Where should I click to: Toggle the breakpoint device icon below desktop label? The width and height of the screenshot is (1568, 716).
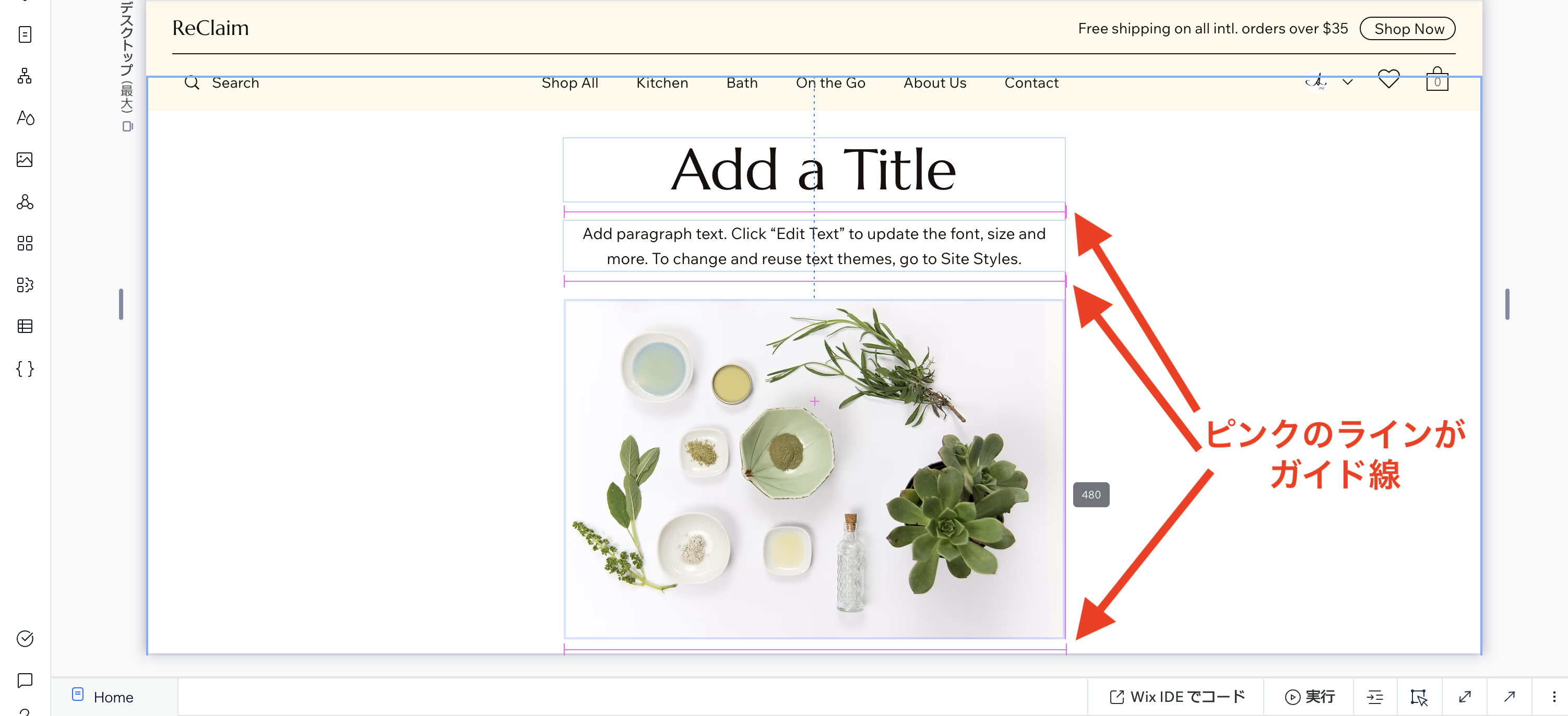click(x=127, y=126)
